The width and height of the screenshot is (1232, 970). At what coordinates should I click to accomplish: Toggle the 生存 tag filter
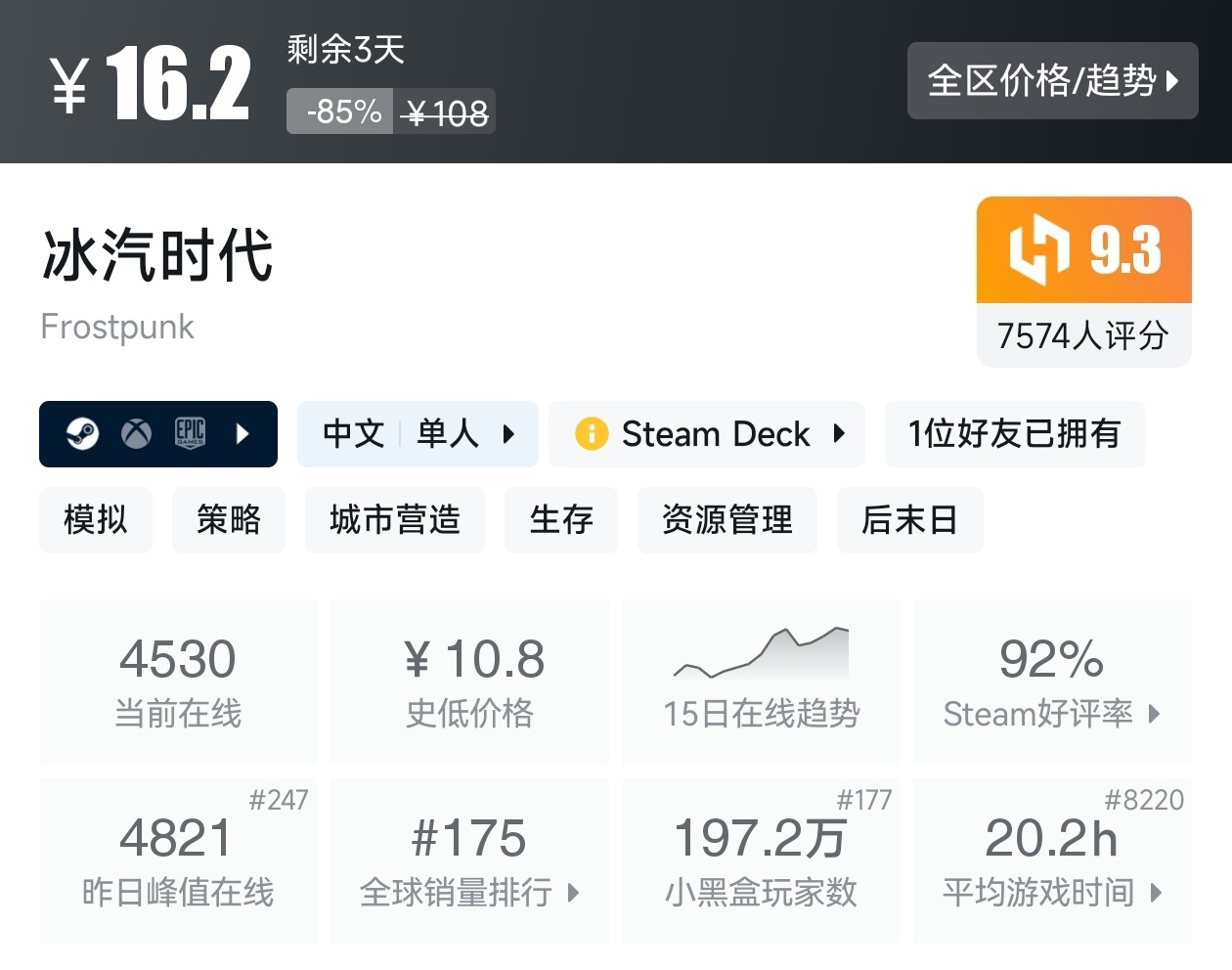coord(561,520)
